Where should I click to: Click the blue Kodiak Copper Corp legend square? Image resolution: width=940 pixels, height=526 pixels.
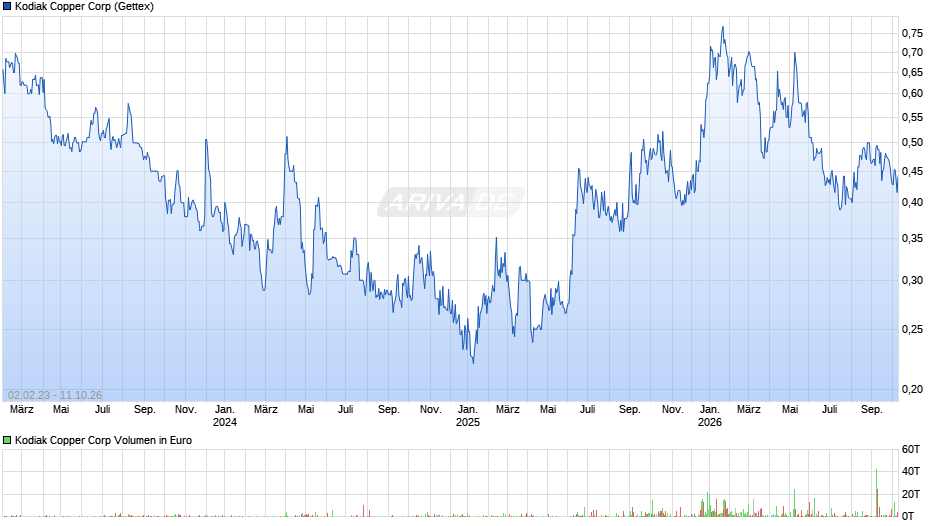tap(7, 7)
